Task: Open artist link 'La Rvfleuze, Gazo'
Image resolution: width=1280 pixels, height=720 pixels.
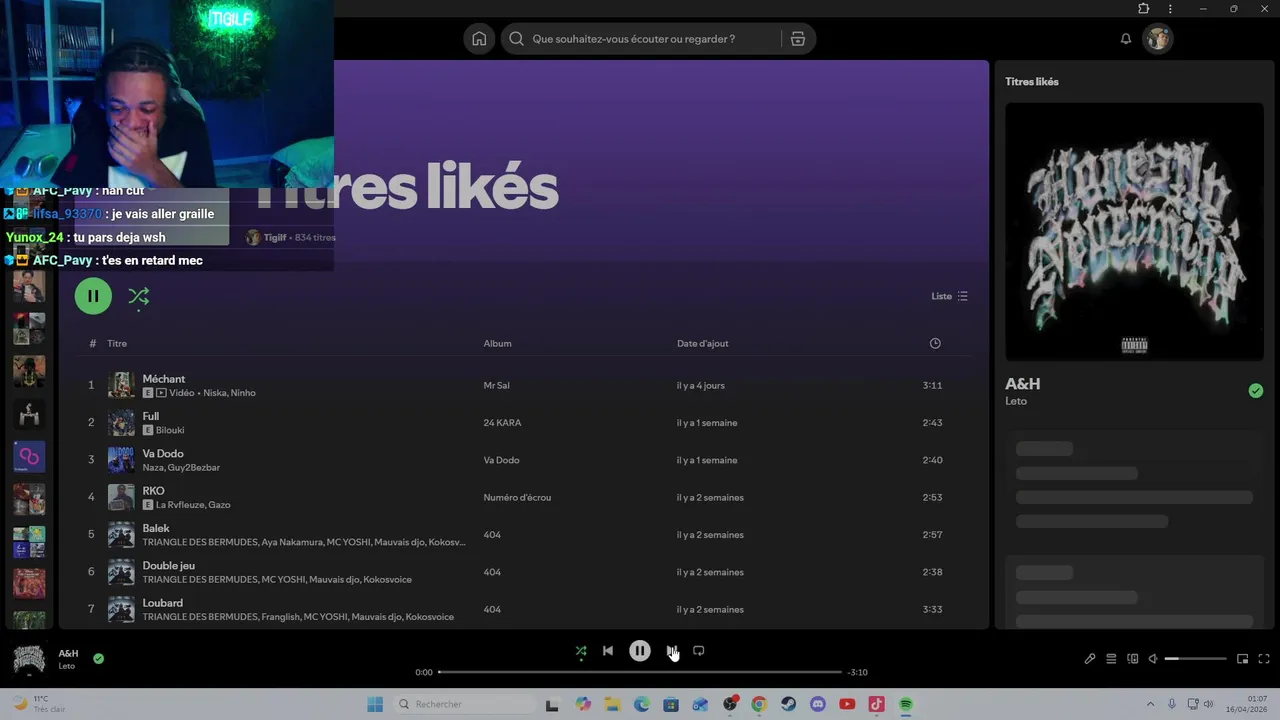Action: pos(193,505)
